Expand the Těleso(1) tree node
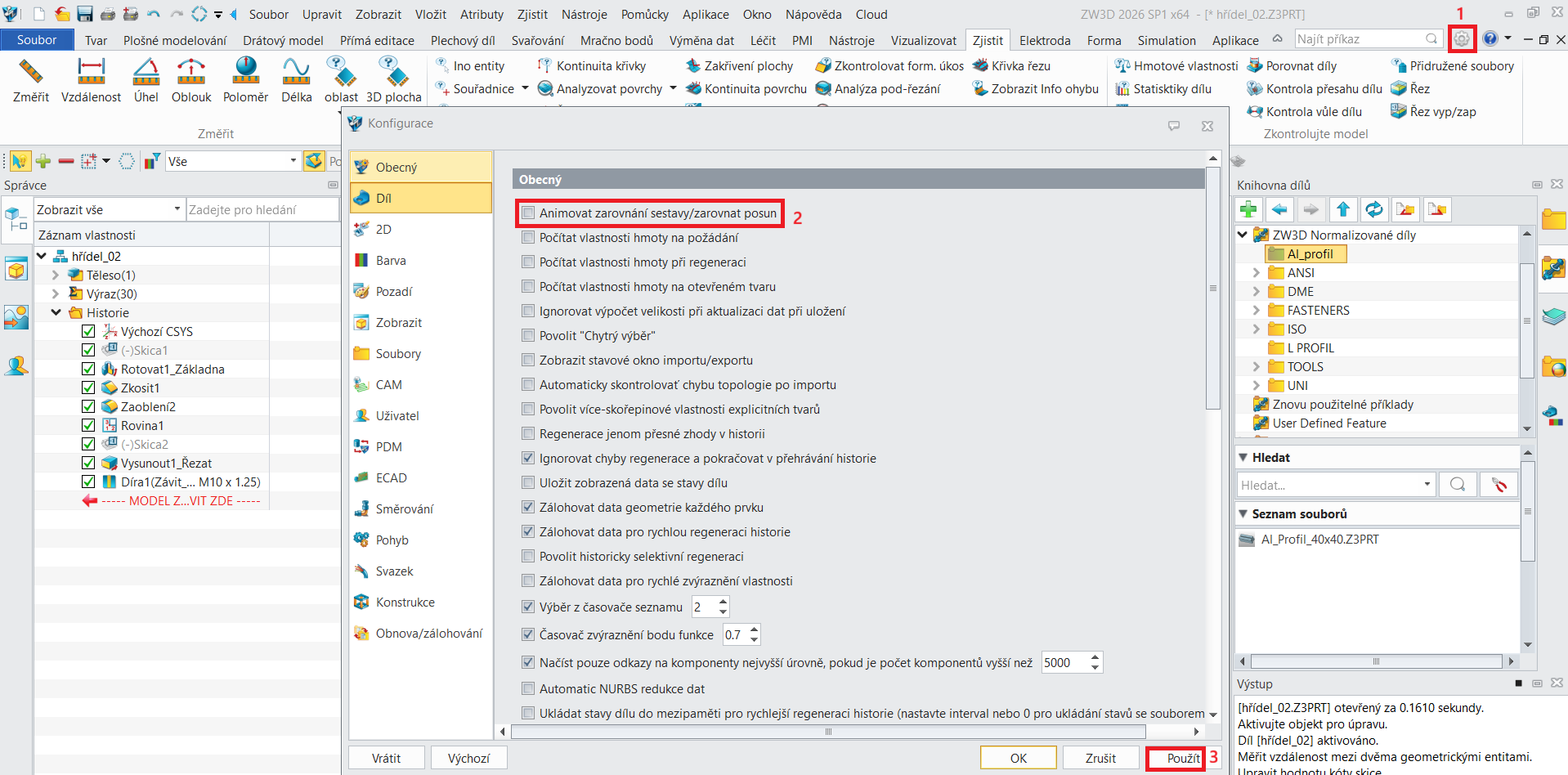The height and width of the screenshot is (775, 1568). click(56, 276)
